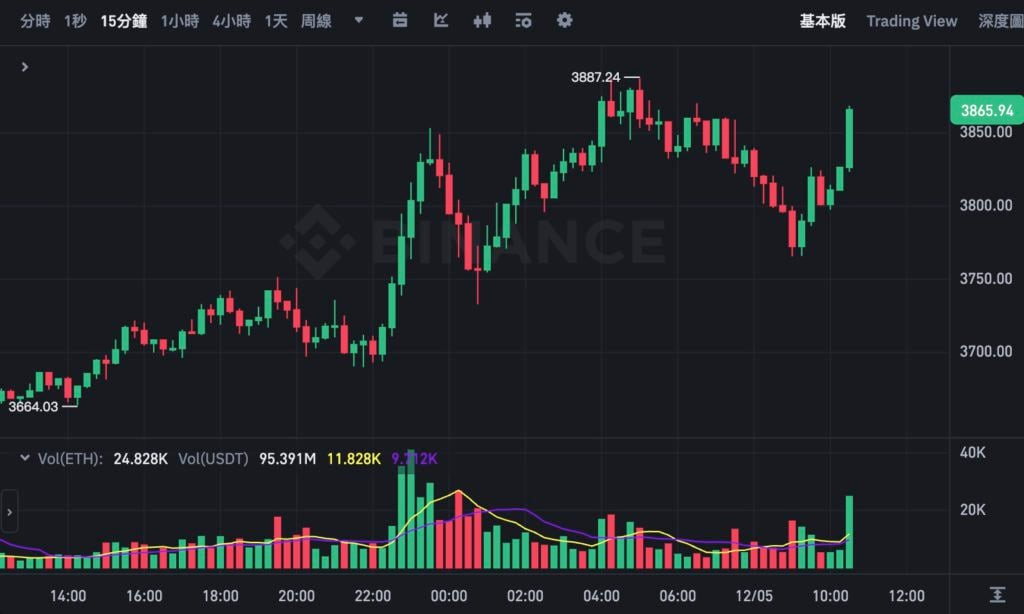Open the 深度圖 depth chart view
Viewport: 1024px width, 614px height.
pos(1000,21)
